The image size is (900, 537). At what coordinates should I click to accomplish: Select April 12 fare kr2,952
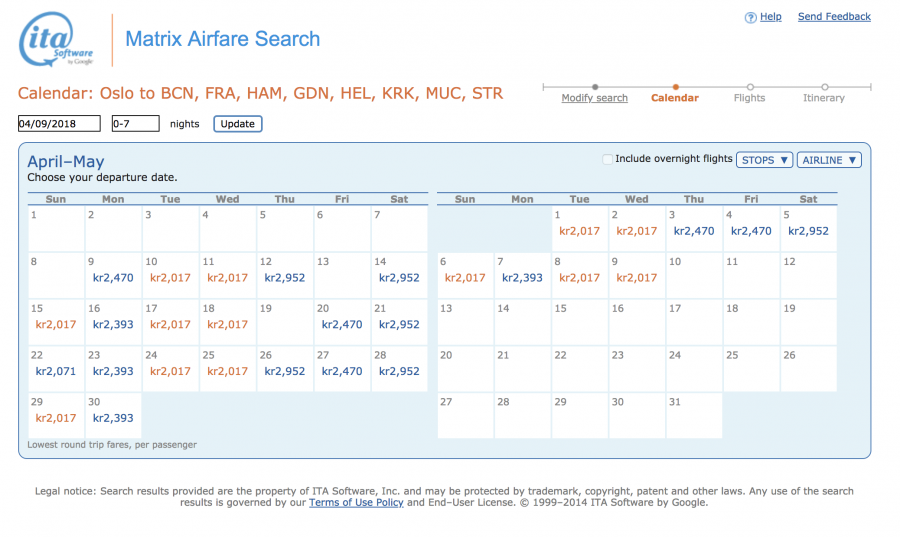coord(285,278)
